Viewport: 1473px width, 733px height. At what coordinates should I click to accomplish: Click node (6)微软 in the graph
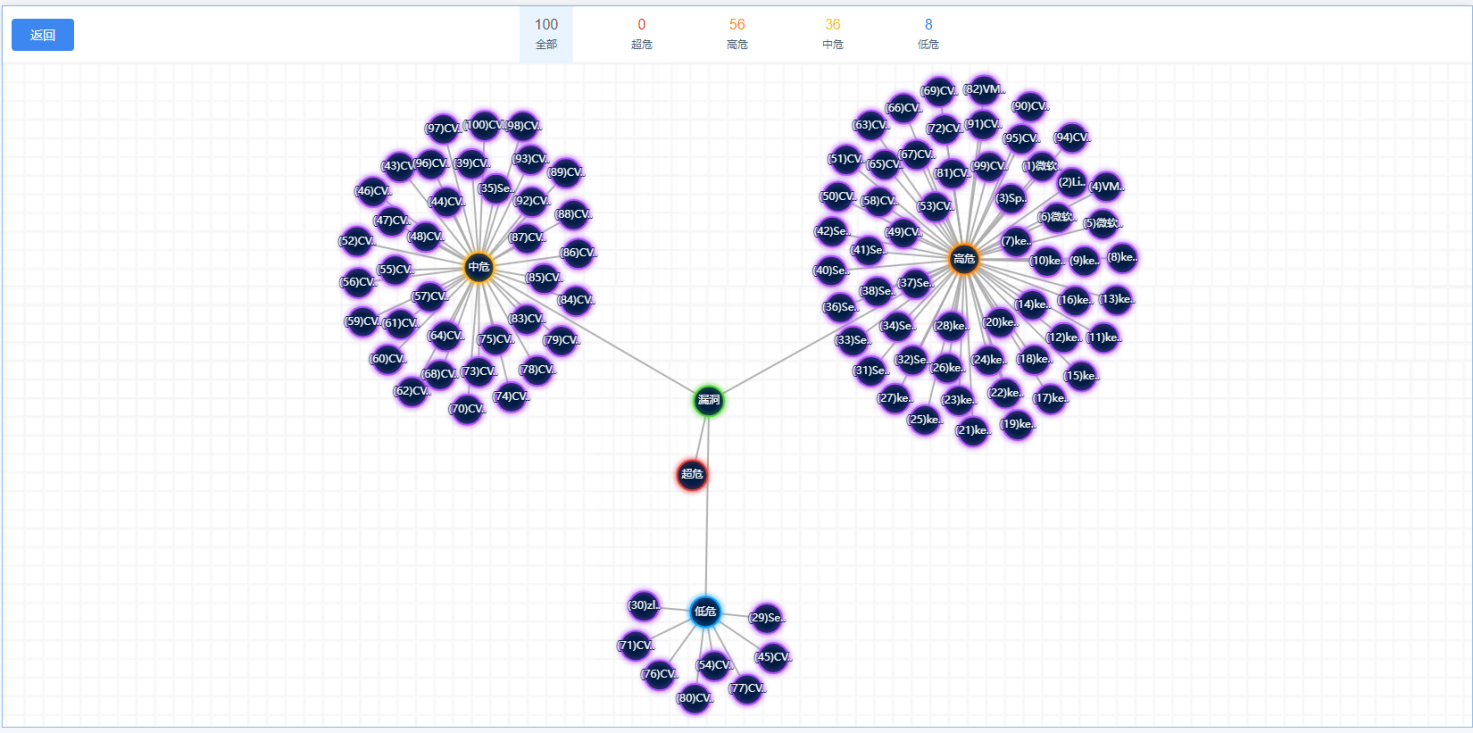click(1055, 217)
